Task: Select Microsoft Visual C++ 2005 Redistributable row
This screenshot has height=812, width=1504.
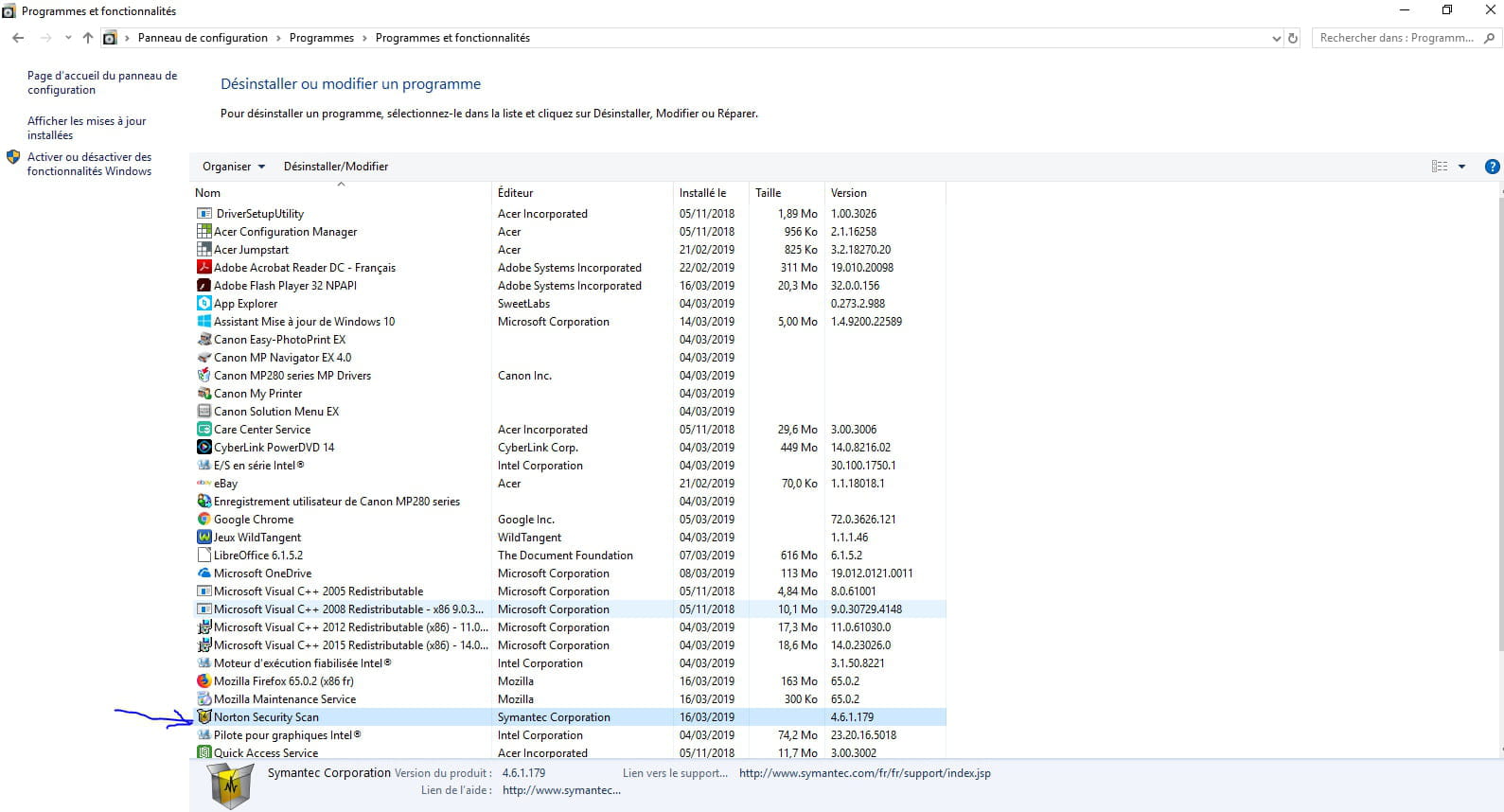Action: pyautogui.click(x=570, y=591)
